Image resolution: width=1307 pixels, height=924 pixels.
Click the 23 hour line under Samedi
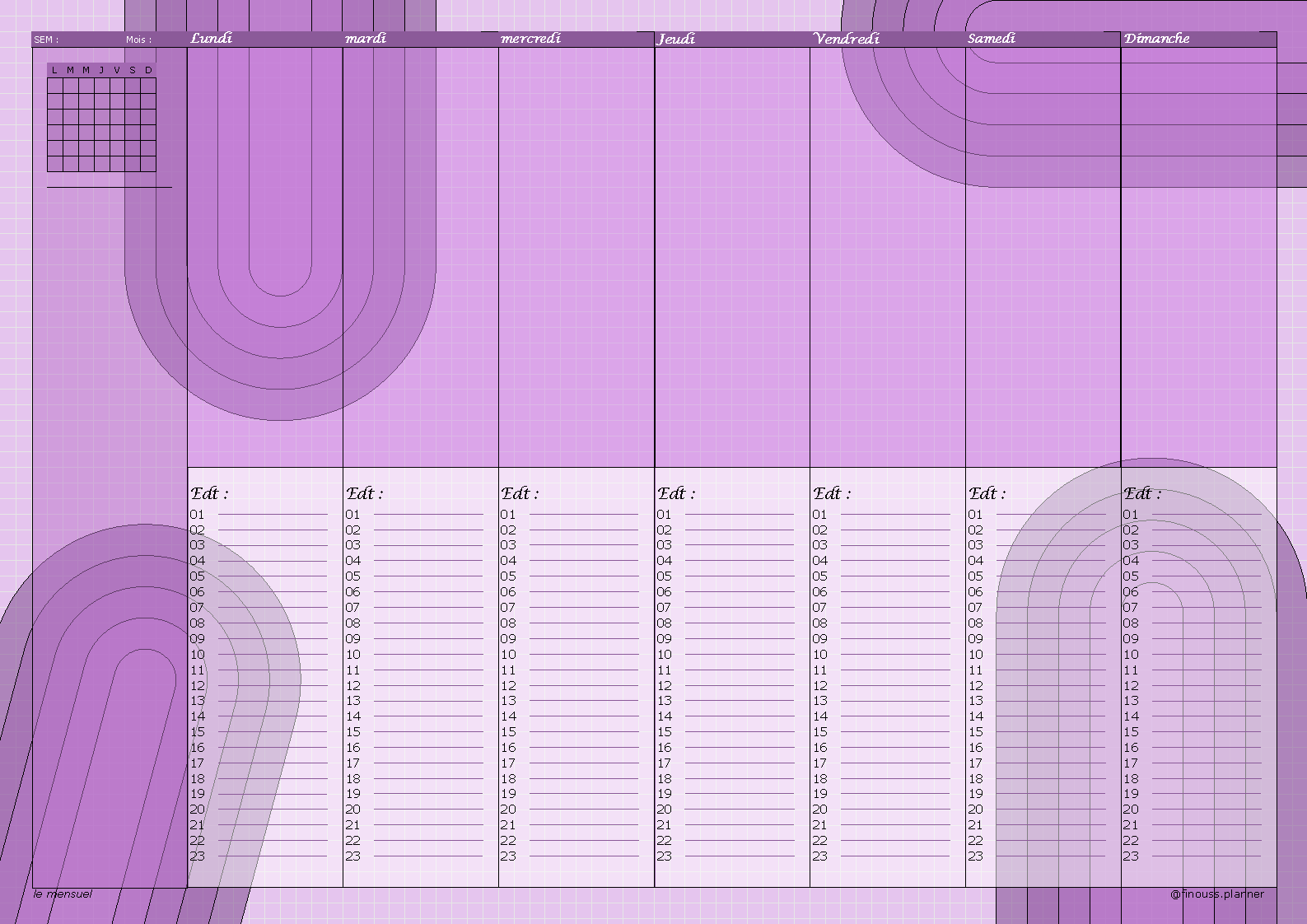1037,856
